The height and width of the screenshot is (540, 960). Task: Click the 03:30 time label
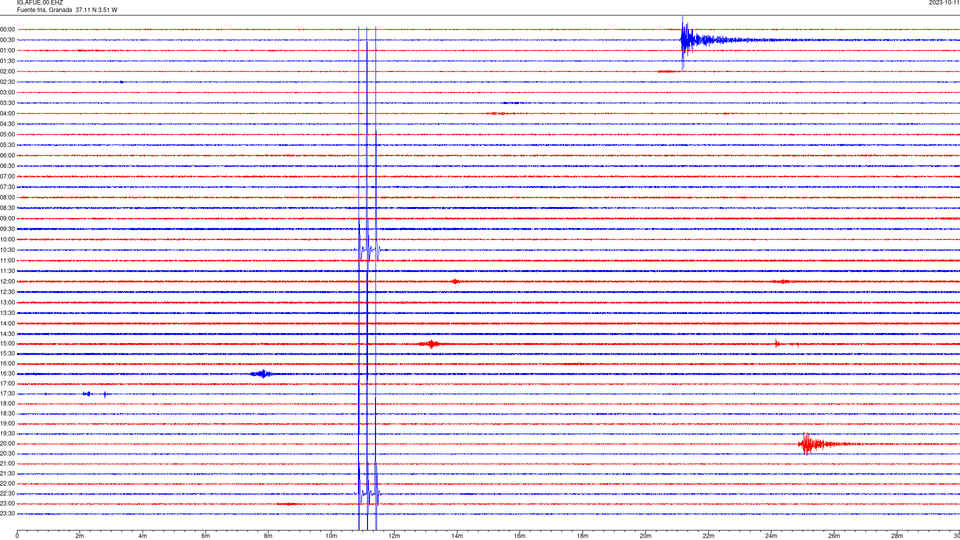click(7, 103)
